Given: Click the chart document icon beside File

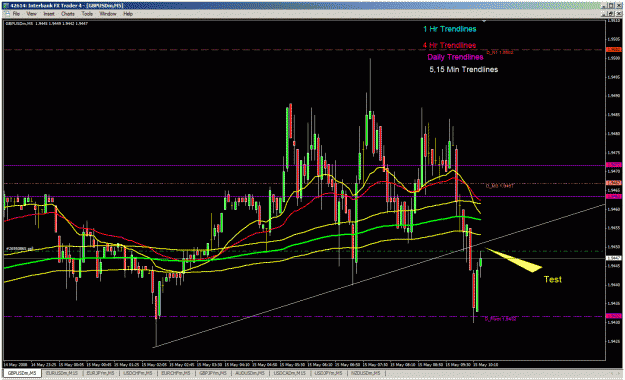Looking at the screenshot, I should 6,14.
